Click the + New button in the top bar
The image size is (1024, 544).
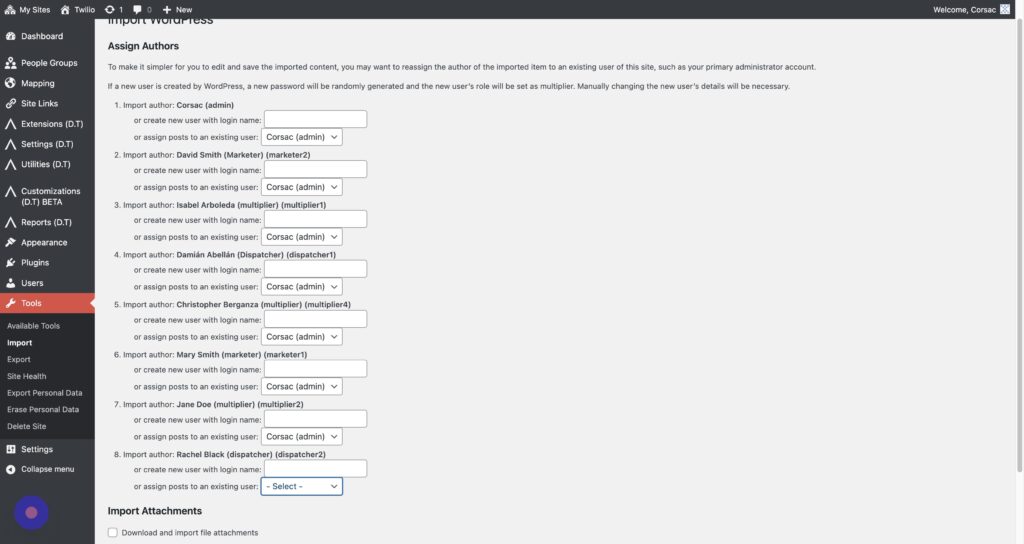(x=177, y=9)
